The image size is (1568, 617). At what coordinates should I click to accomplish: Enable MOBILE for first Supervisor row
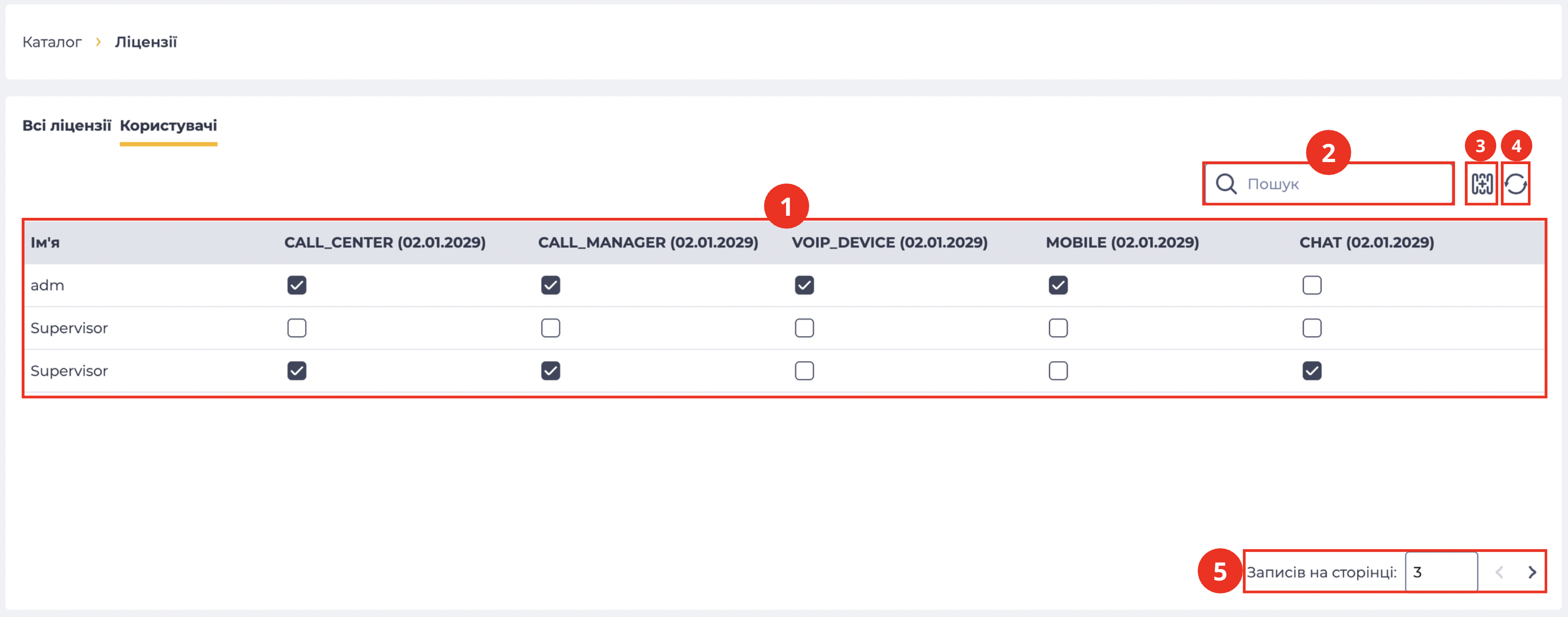[1058, 328]
